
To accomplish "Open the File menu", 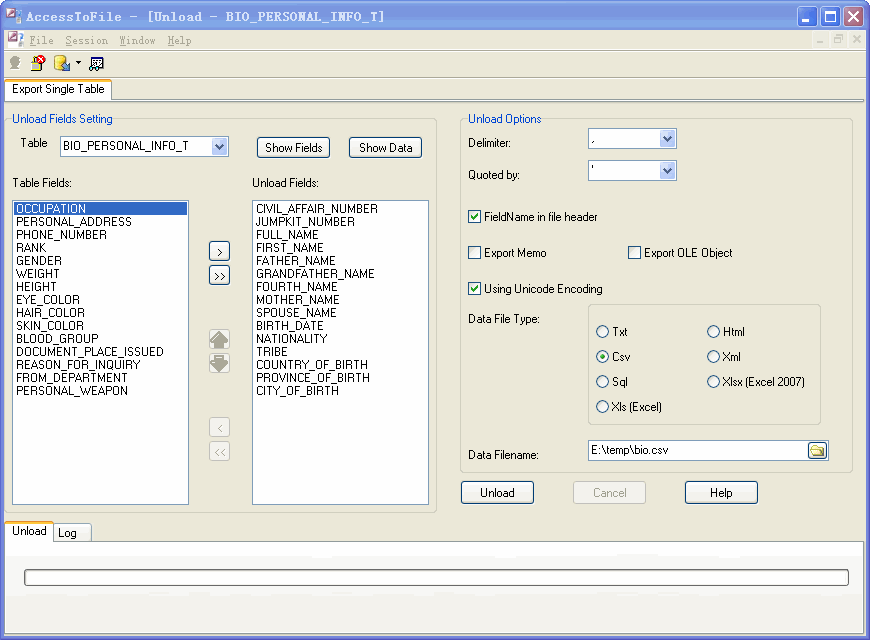I will pyautogui.click(x=42, y=41).
